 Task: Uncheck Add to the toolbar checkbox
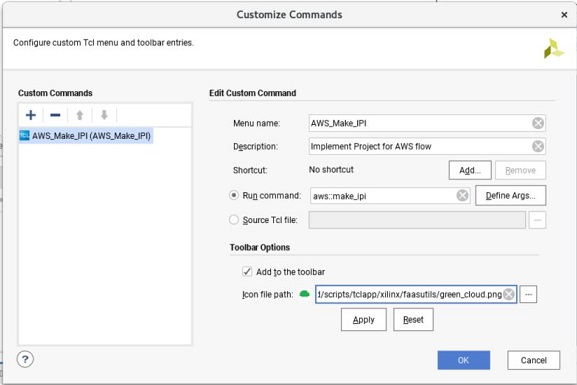[x=247, y=272]
